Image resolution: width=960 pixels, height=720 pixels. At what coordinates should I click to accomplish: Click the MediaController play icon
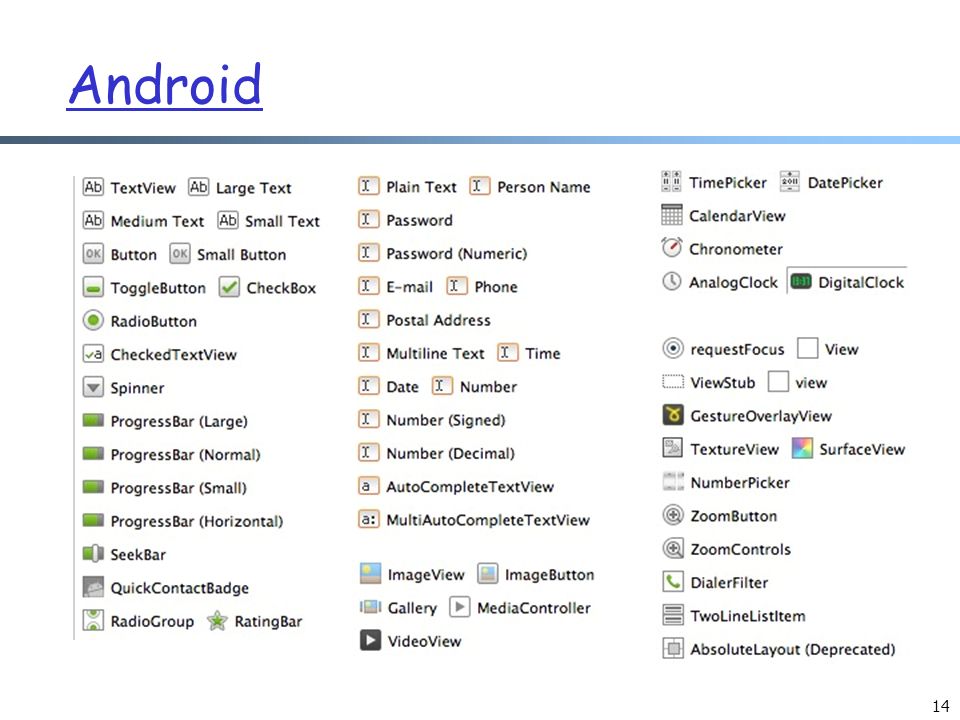[x=460, y=607]
